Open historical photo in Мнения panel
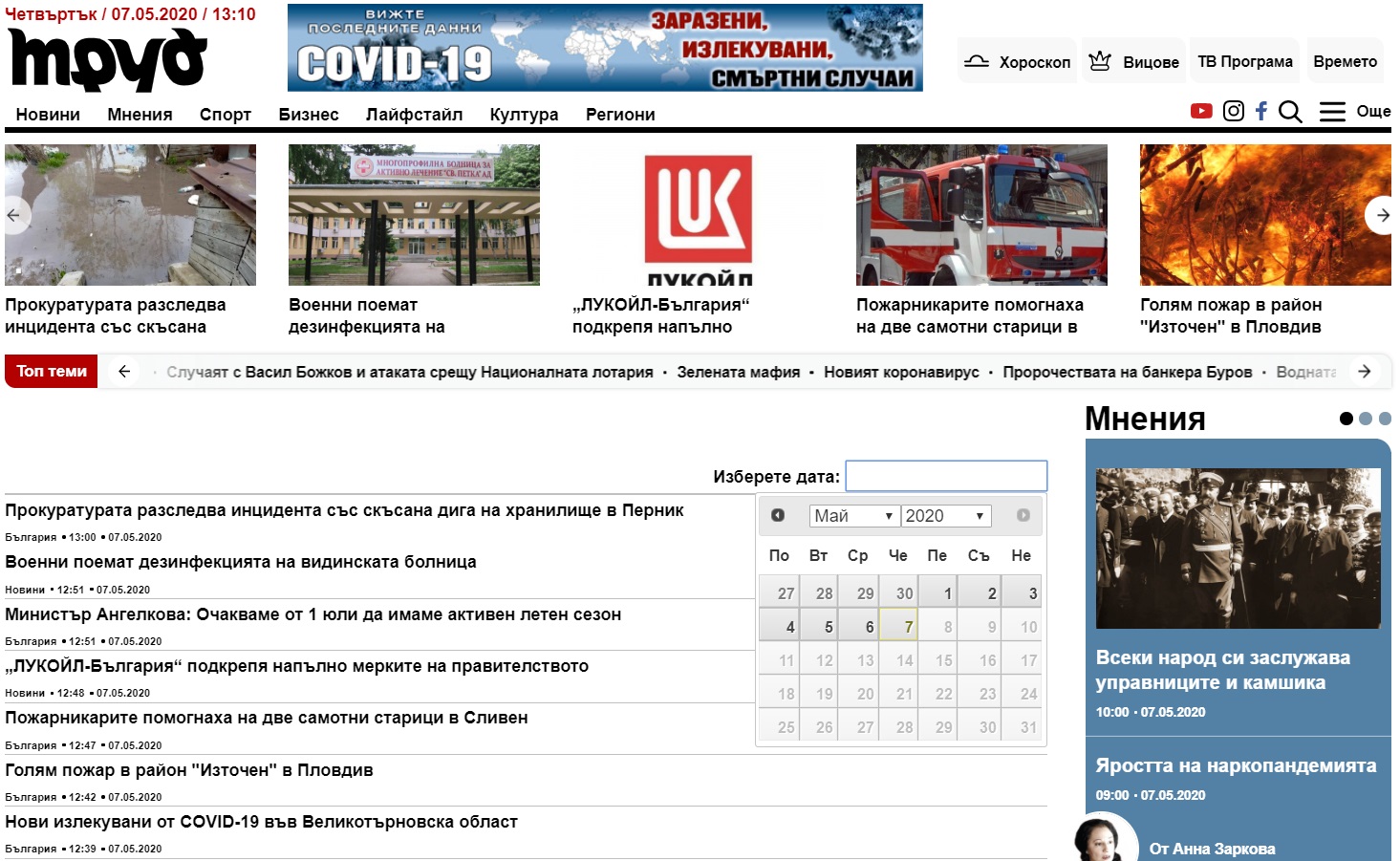Screen dimensions: 1400x861 (x=1238, y=549)
